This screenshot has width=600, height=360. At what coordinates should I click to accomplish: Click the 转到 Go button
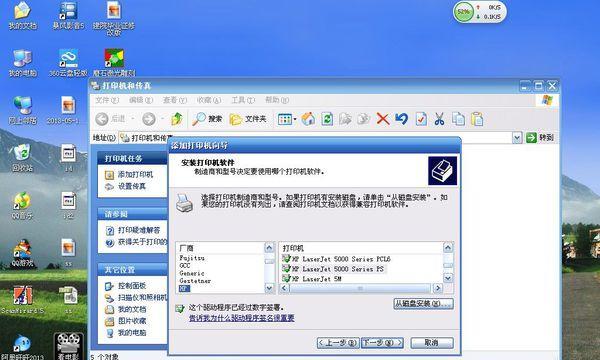point(540,138)
